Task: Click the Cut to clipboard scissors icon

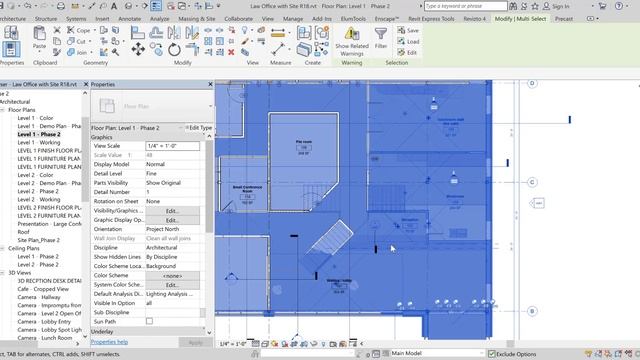Action: (x=57, y=30)
